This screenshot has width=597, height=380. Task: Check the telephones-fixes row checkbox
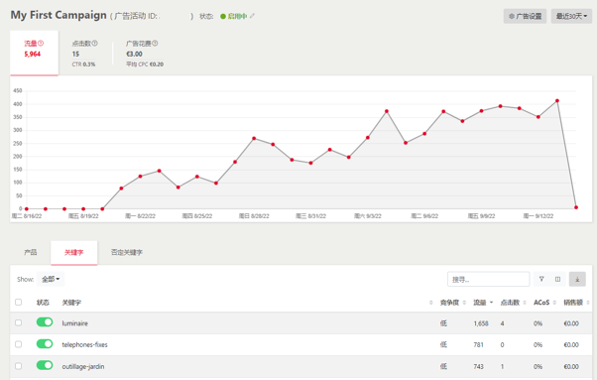point(18,344)
